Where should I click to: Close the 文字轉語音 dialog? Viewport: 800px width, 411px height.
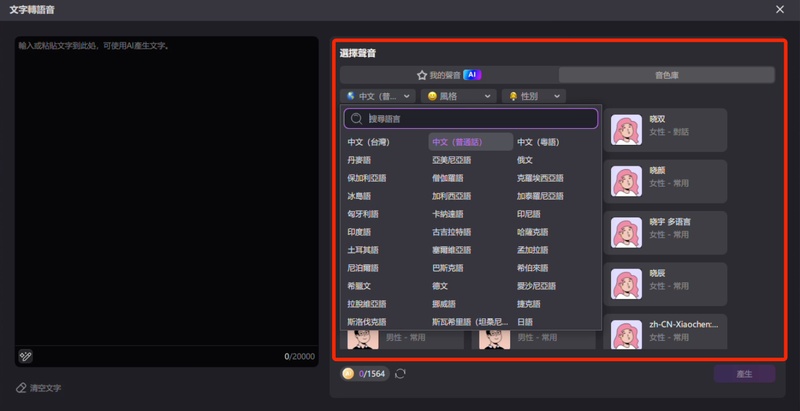pyautogui.click(x=780, y=9)
